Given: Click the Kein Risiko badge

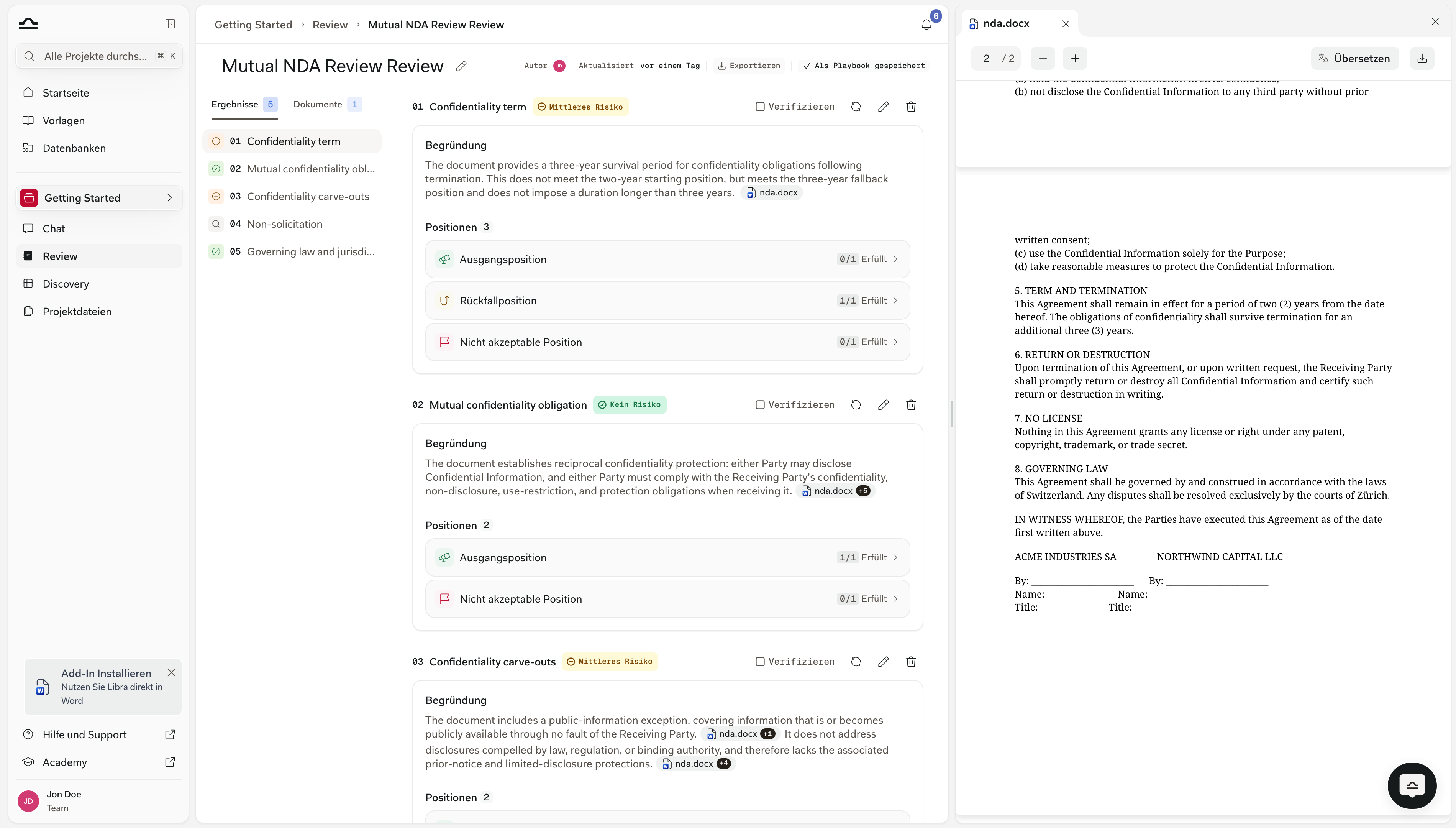Looking at the screenshot, I should pyautogui.click(x=629, y=405).
